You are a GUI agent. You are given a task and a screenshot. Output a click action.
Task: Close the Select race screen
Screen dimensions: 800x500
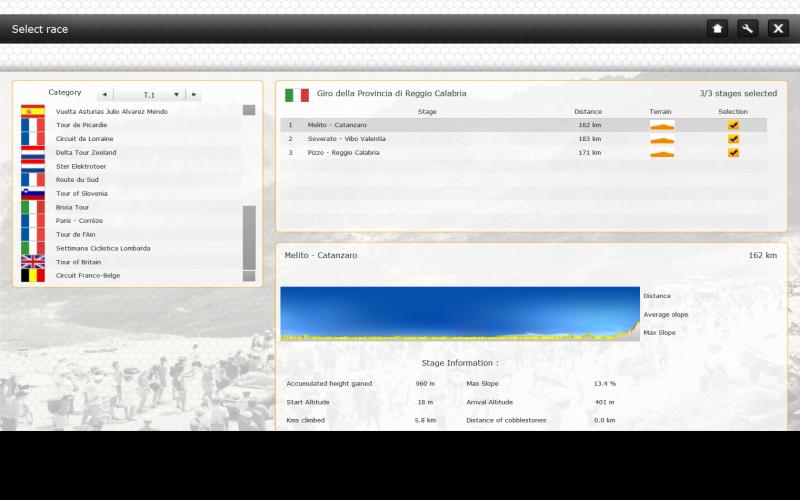click(778, 29)
